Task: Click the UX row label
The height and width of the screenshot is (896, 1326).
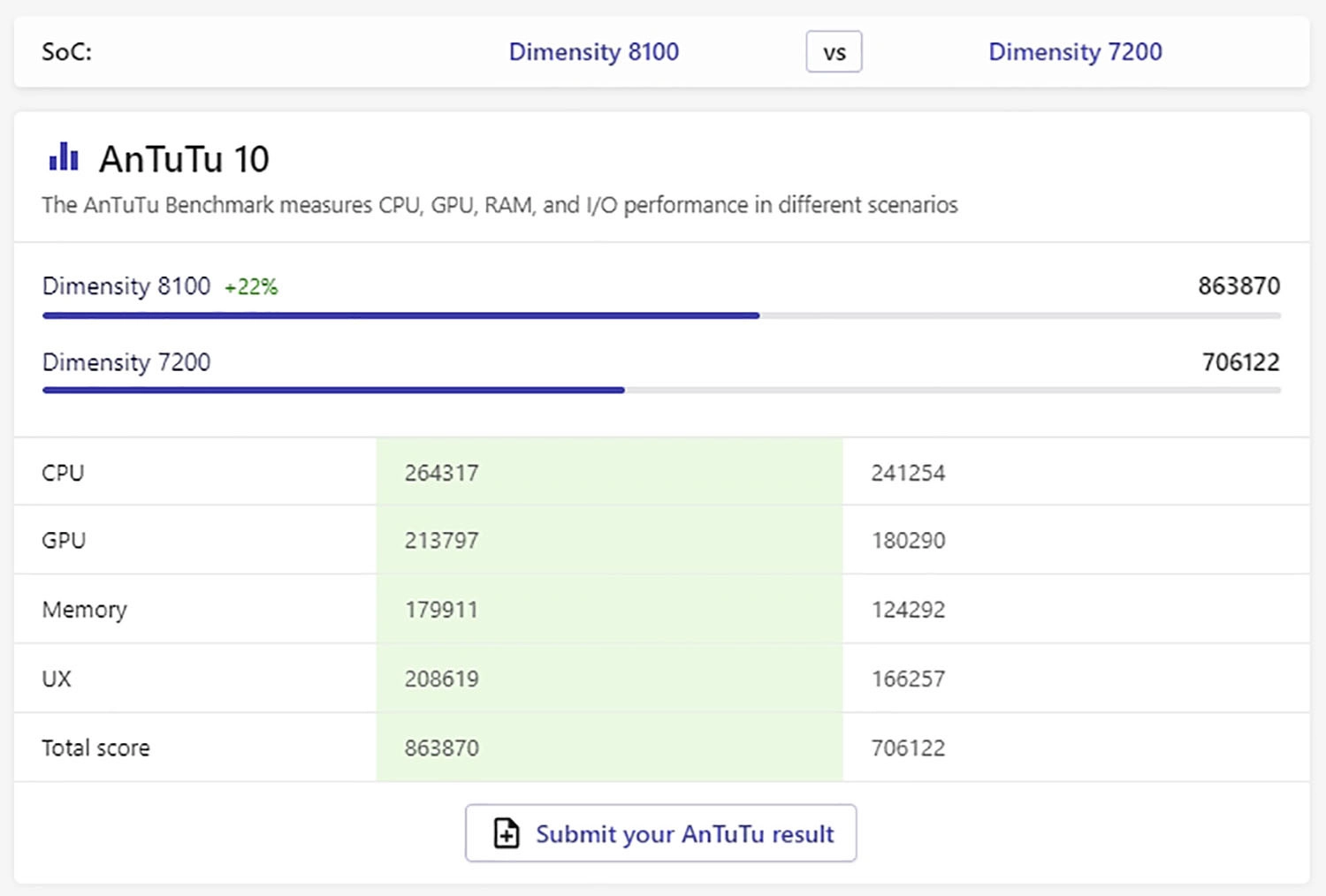Action: (57, 679)
